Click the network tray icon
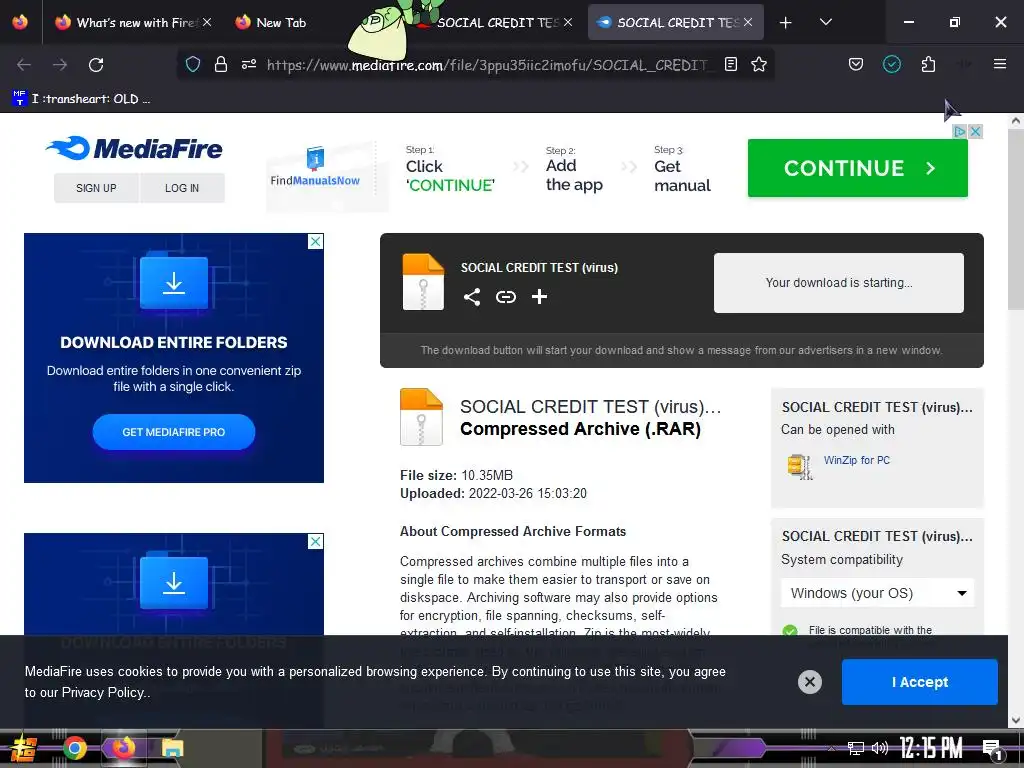 click(x=856, y=748)
